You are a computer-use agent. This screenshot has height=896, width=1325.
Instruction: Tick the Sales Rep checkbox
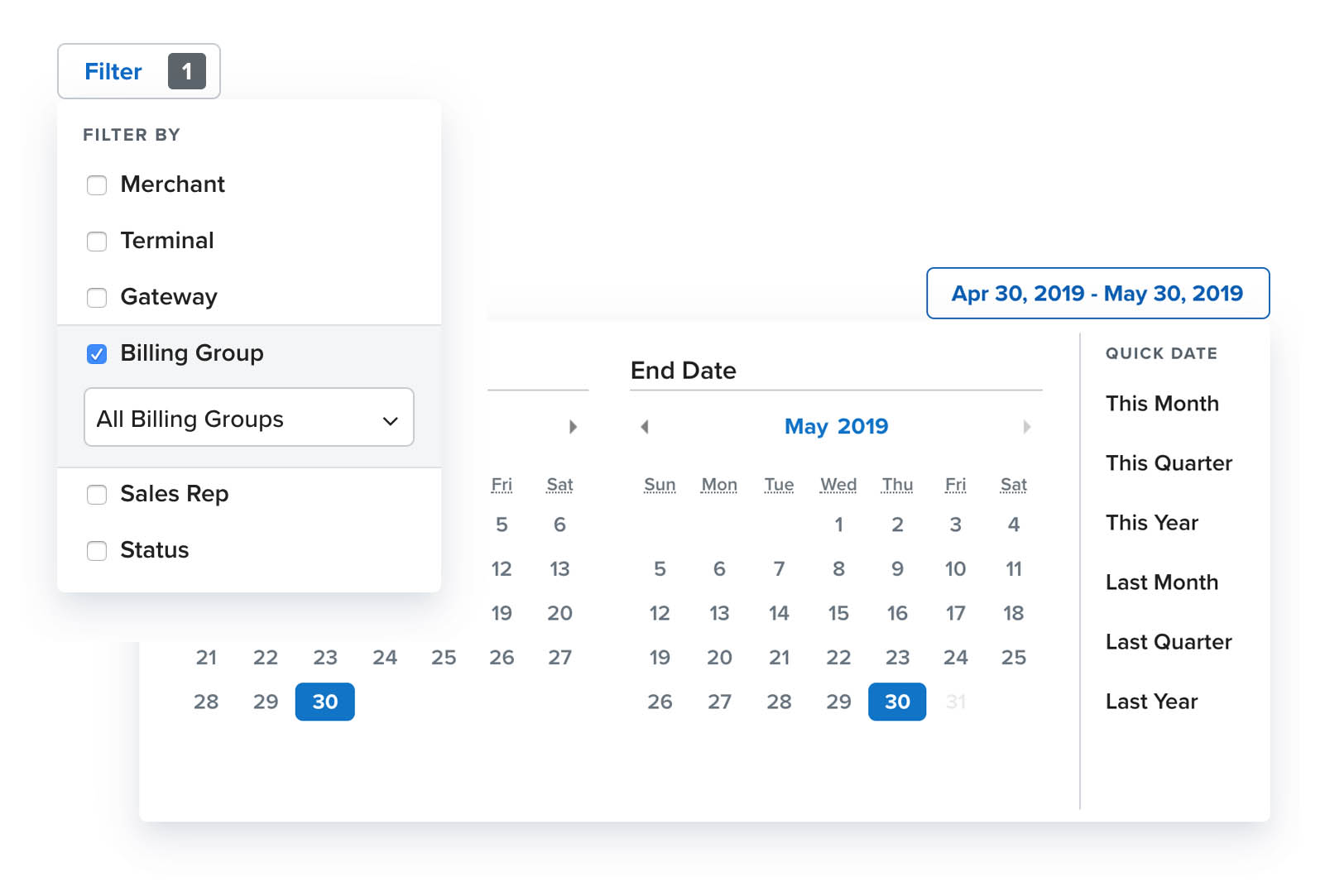point(97,495)
